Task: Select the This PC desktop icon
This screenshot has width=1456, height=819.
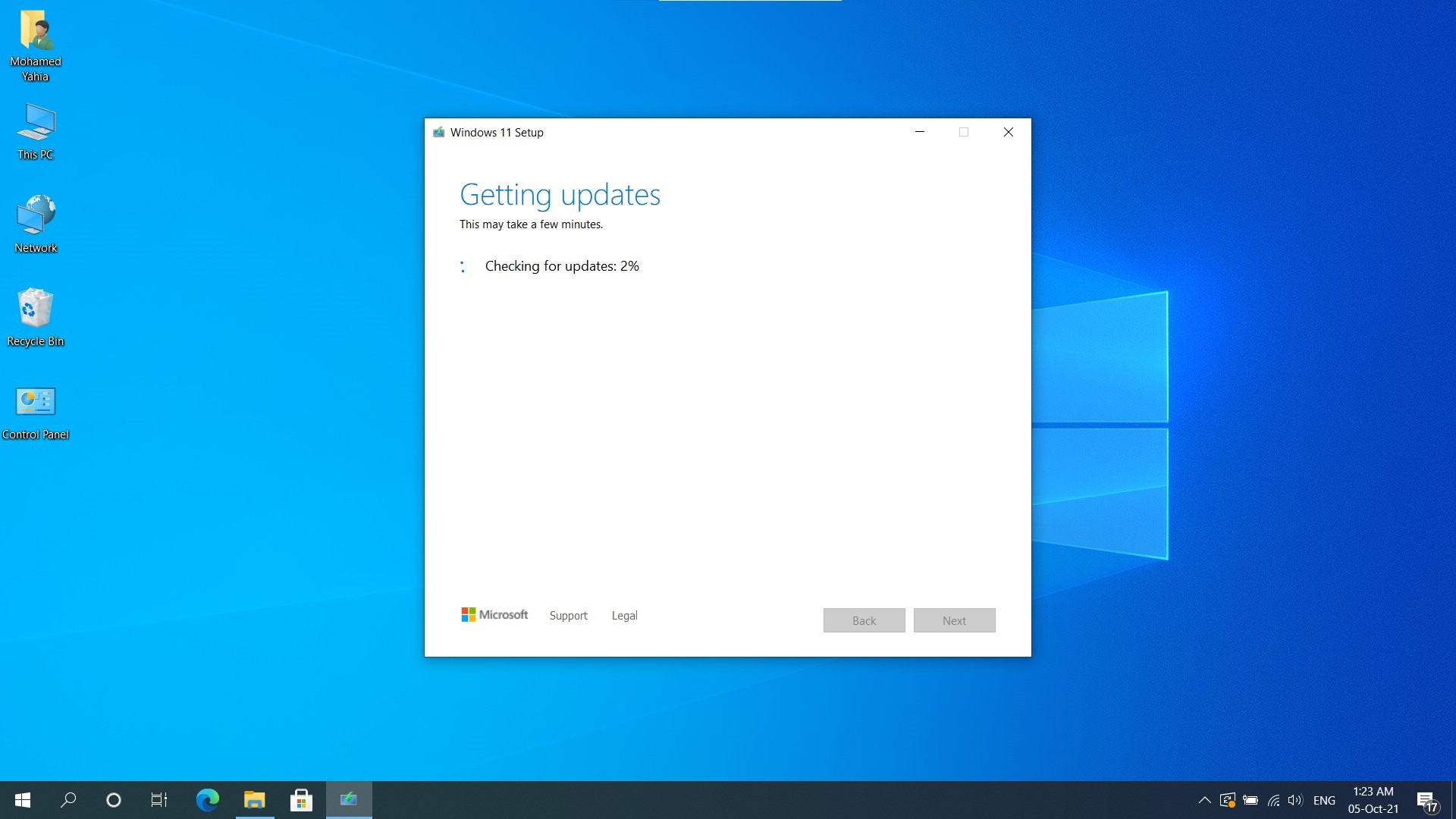Action: pos(36,131)
